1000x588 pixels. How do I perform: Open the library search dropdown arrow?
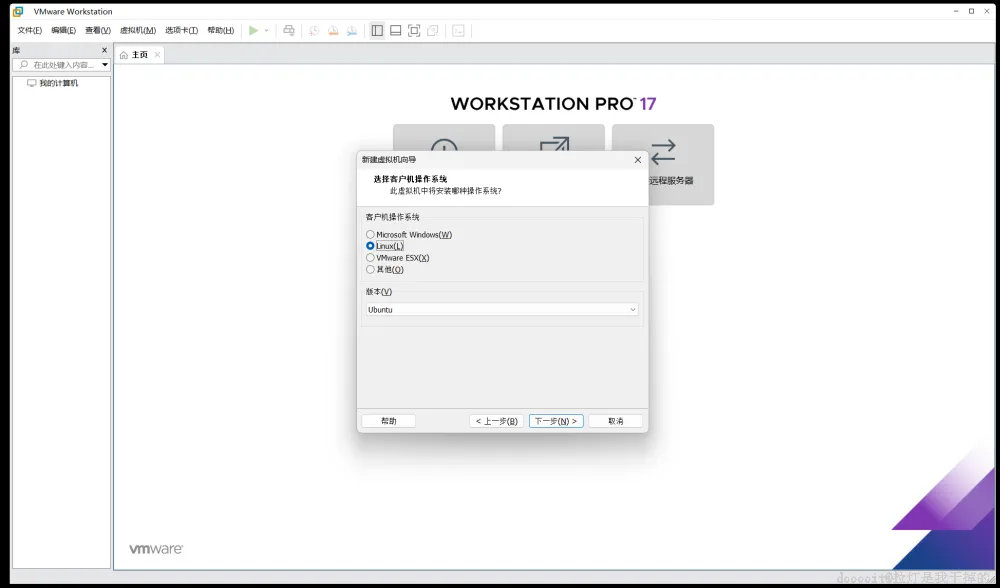(105, 64)
